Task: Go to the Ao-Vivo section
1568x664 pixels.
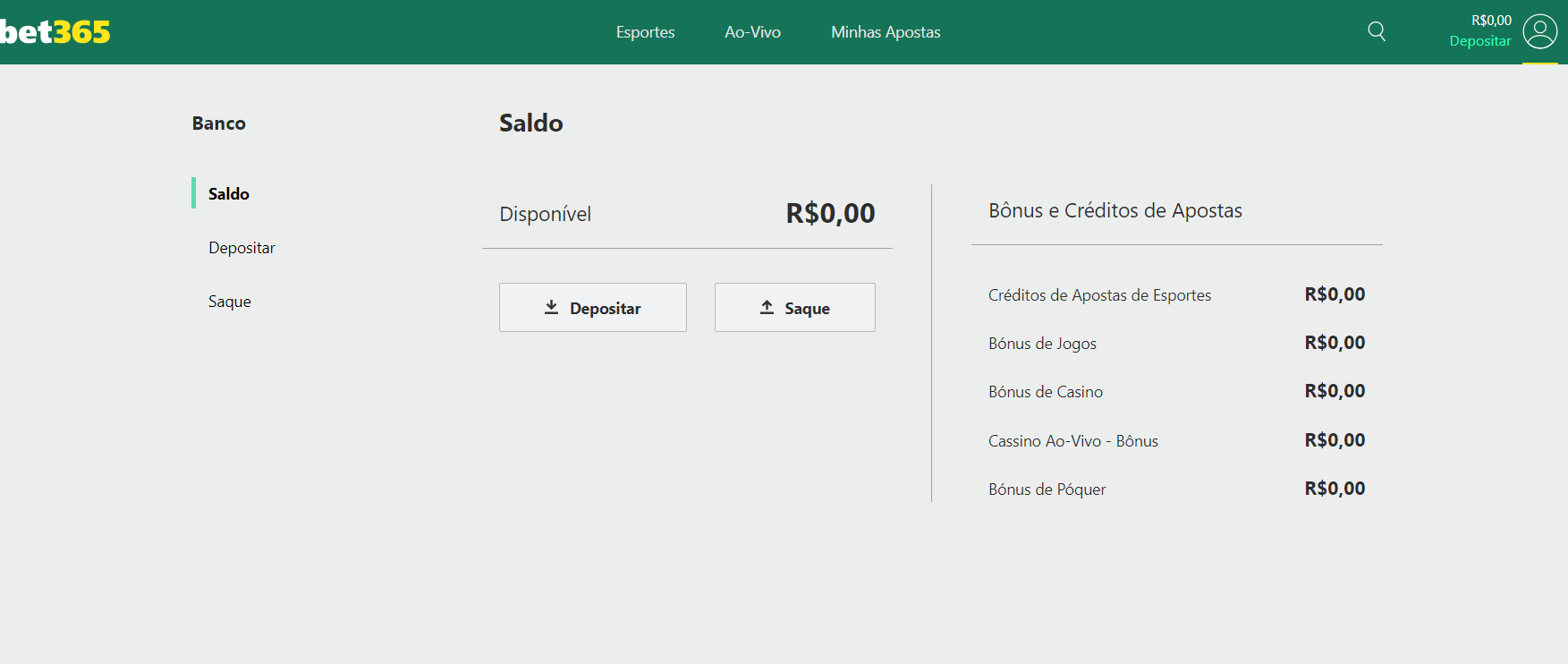Action: tap(752, 32)
